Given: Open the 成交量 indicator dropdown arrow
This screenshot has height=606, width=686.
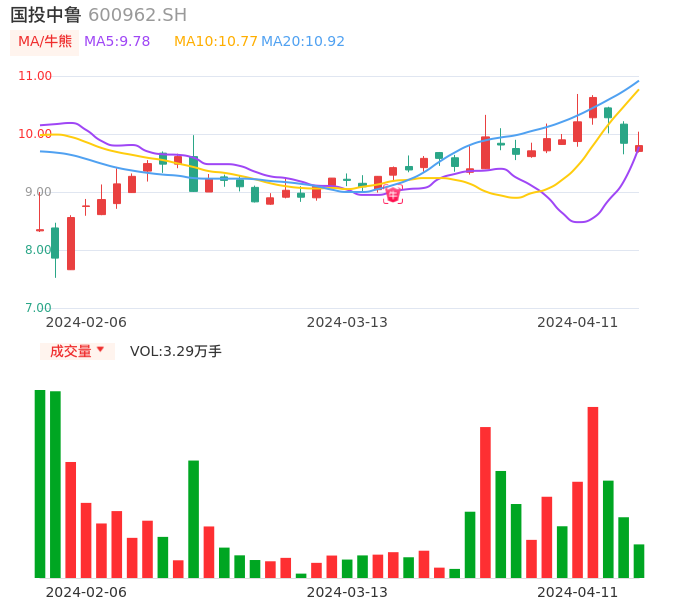Looking at the screenshot, I should (100, 350).
